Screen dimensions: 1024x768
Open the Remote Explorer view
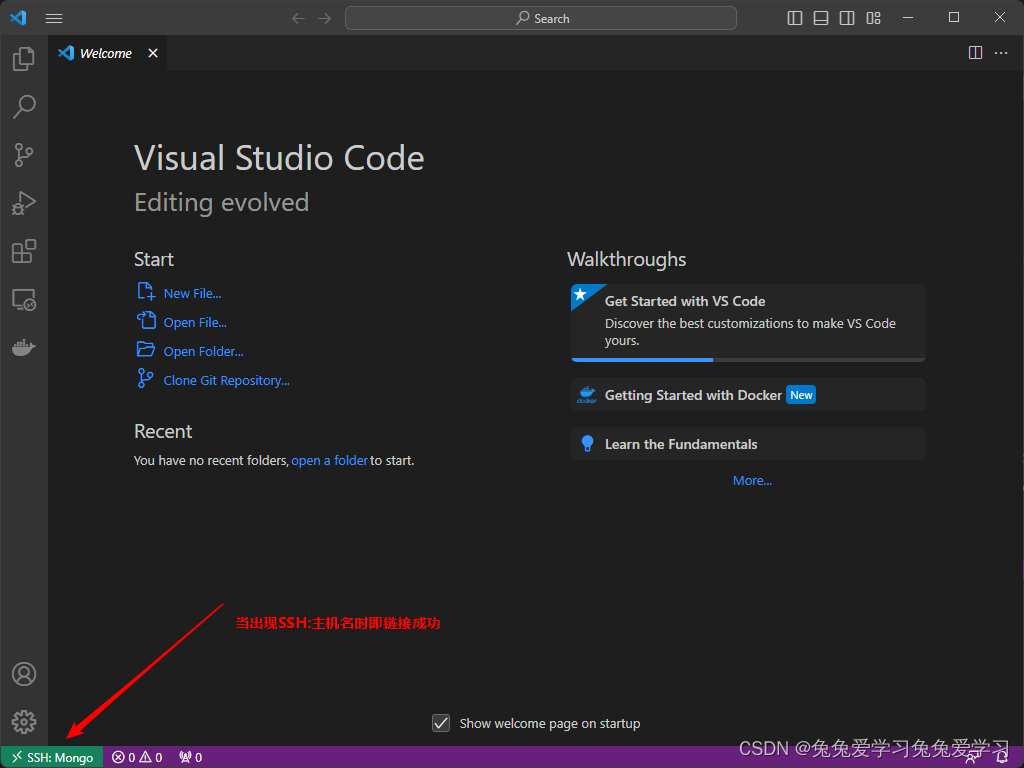coord(24,300)
